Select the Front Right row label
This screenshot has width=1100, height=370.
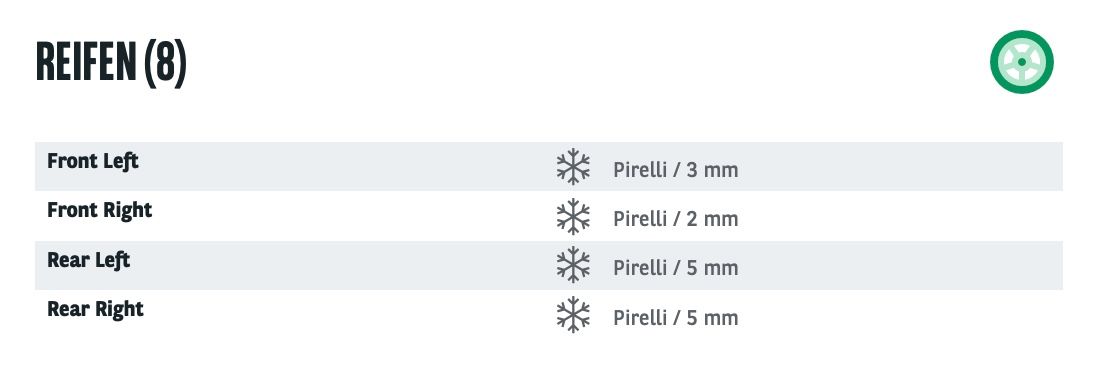pyautogui.click(x=100, y=211)
